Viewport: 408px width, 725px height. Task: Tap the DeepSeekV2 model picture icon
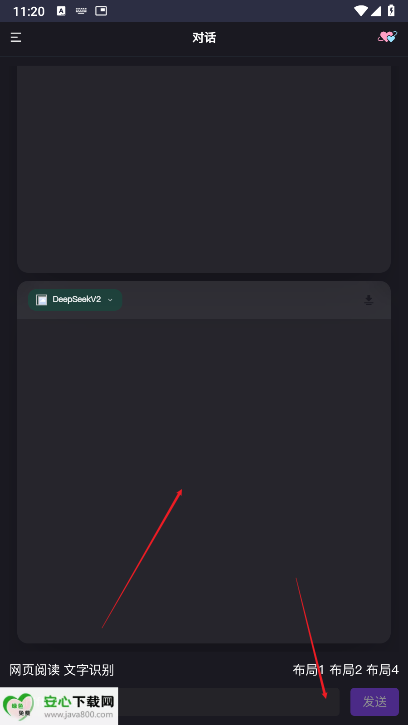tap(42, 300)
